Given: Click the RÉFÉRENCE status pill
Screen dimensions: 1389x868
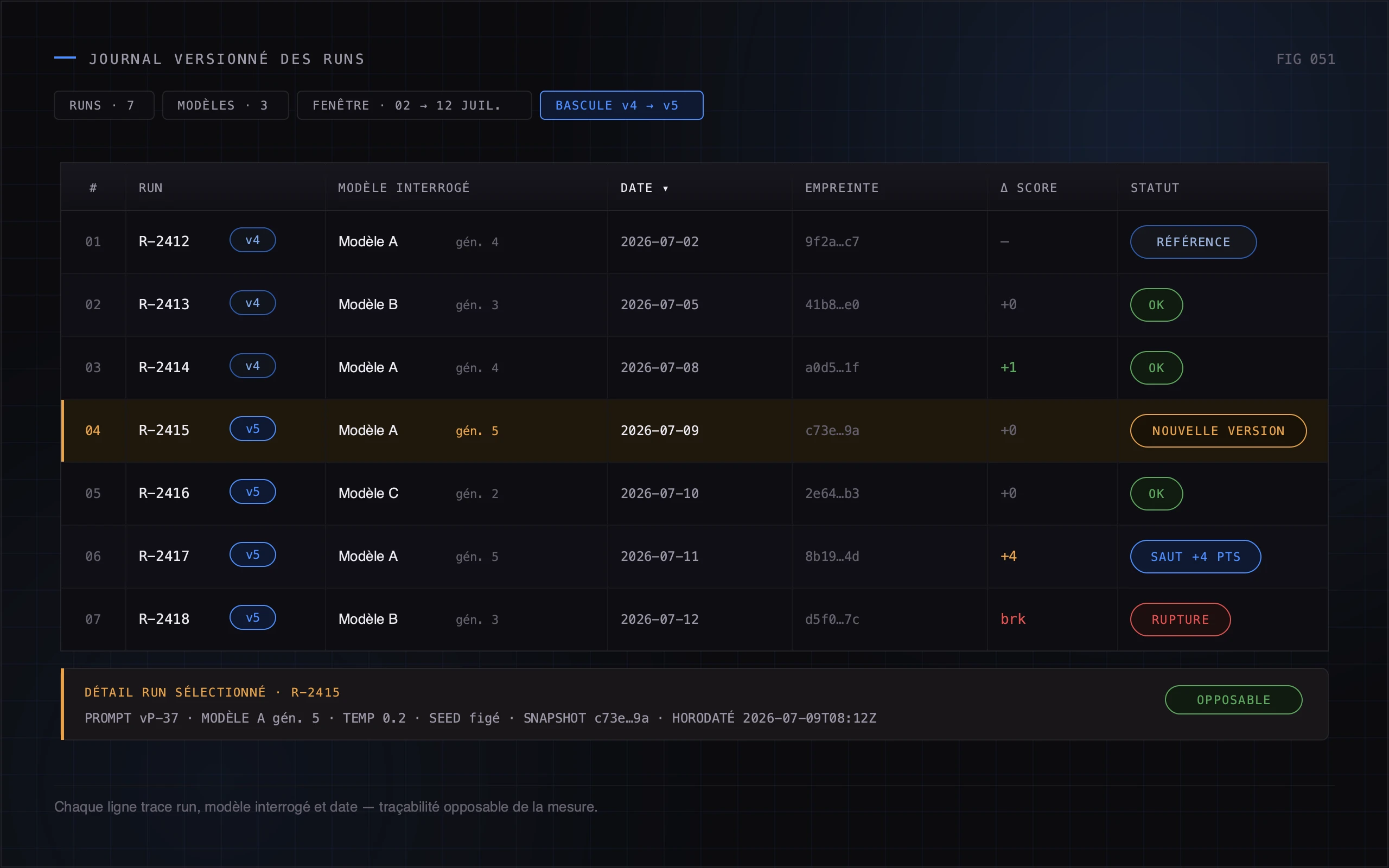Looking at the screenshot, I should click(x=1193, y=242).
